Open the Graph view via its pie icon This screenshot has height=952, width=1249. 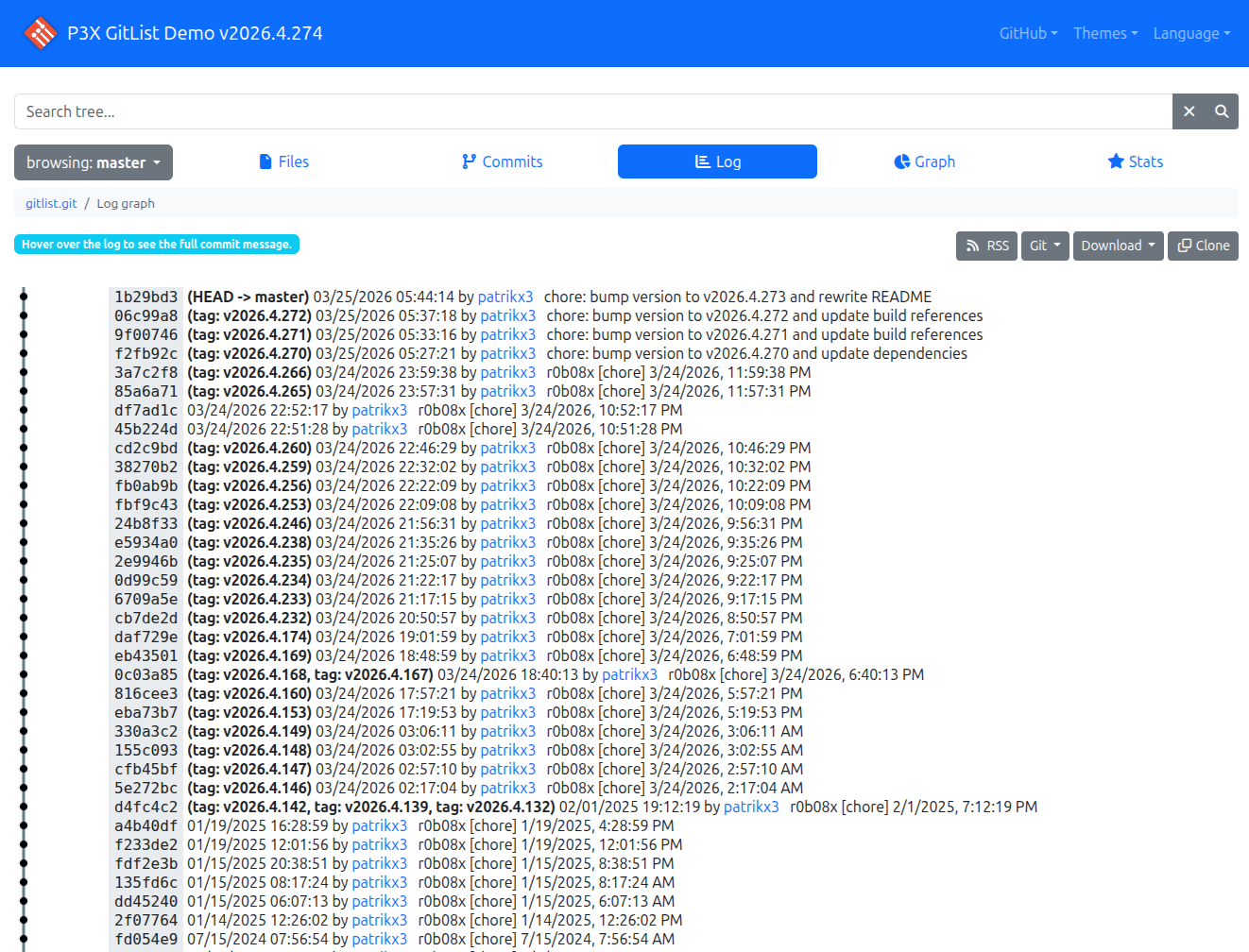coord(899,161)
